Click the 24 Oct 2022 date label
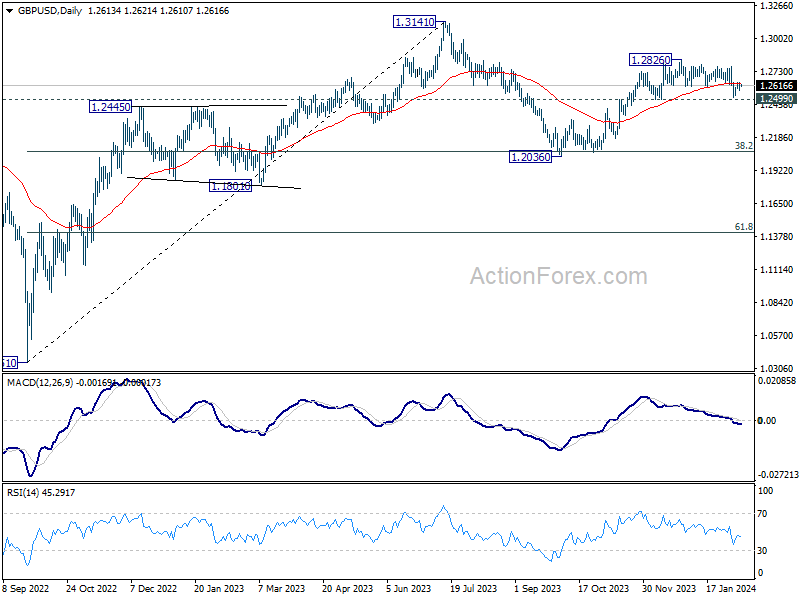800x600 pixels. click(91, 588)
